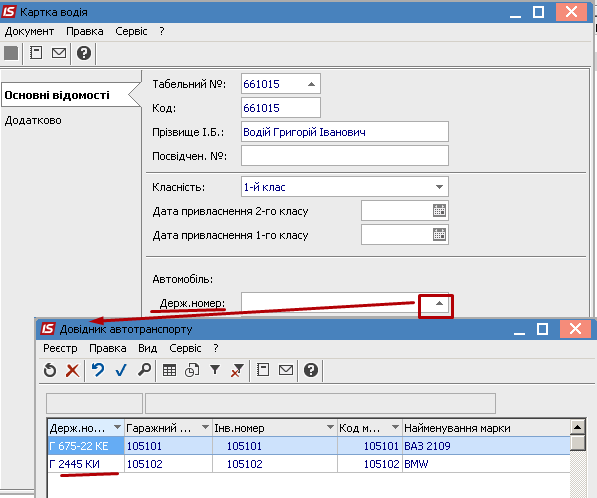
Task: Select the Г 2445 КИ BMW row
Action: coord(309,464)
